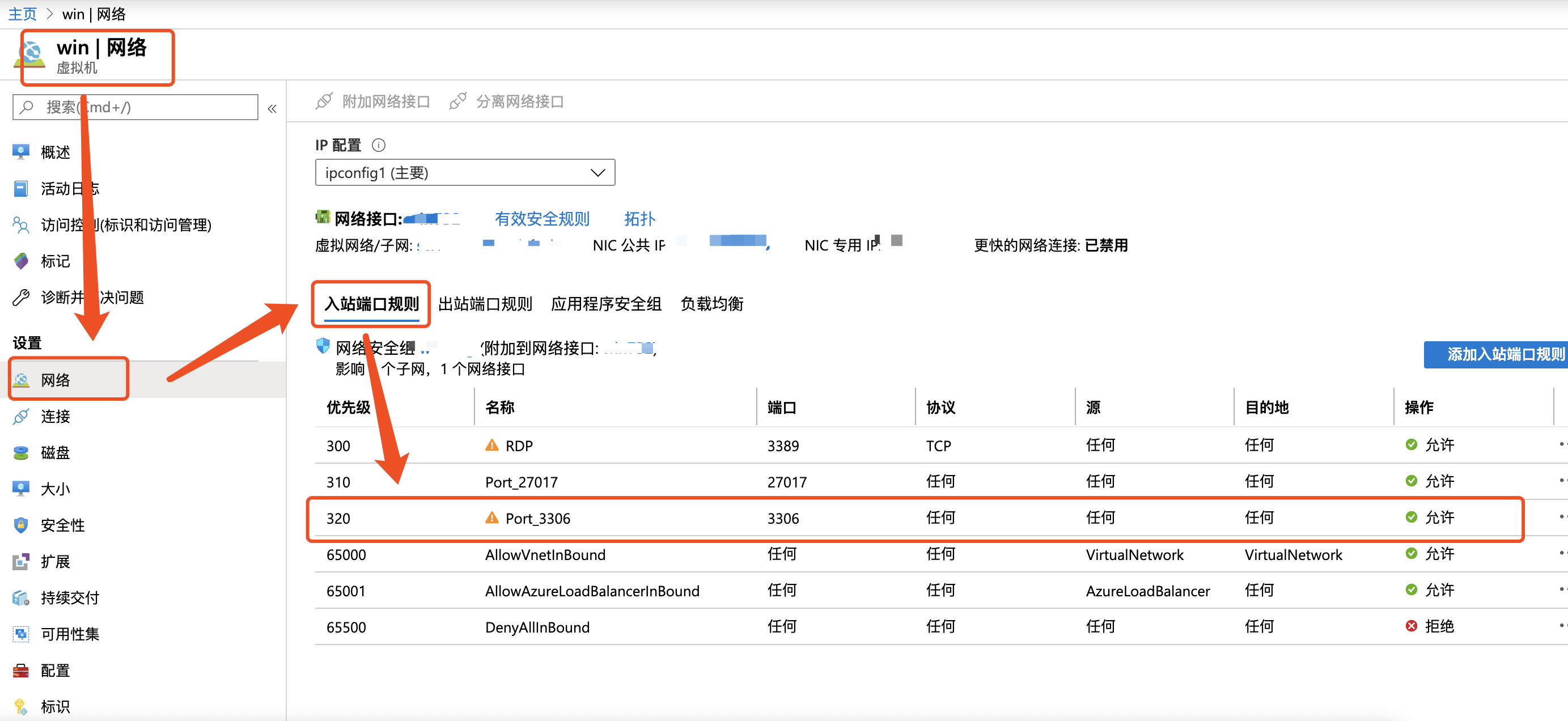The image size is (1568, 721).
Task: Click the DenyAllInBound red deny icon
Action: (x=1411, y=626)
